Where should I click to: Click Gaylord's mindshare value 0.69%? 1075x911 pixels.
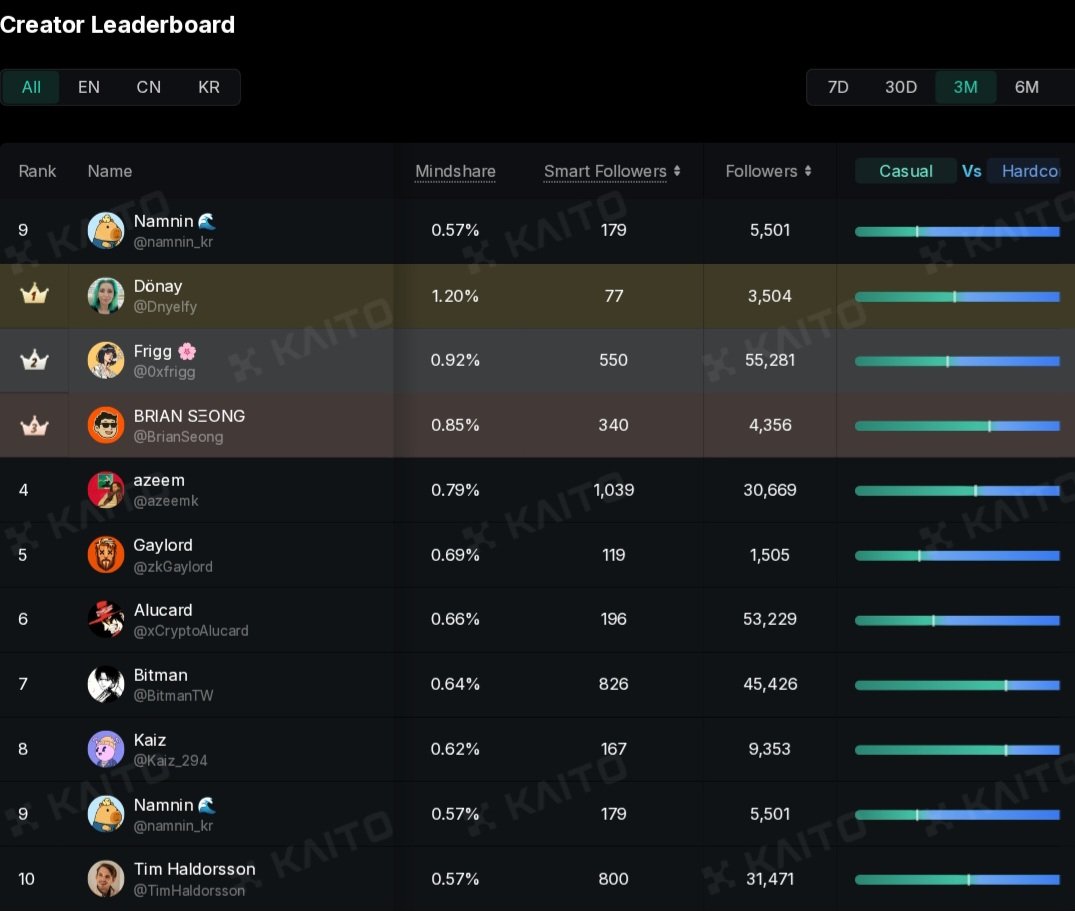[455, 555]
